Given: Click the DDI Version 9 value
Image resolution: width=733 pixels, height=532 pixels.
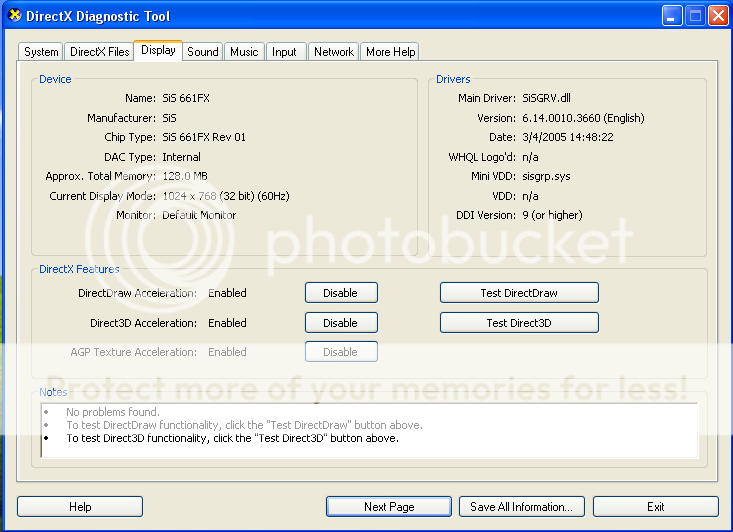Looking at the screenshot, I should (552, 215).
